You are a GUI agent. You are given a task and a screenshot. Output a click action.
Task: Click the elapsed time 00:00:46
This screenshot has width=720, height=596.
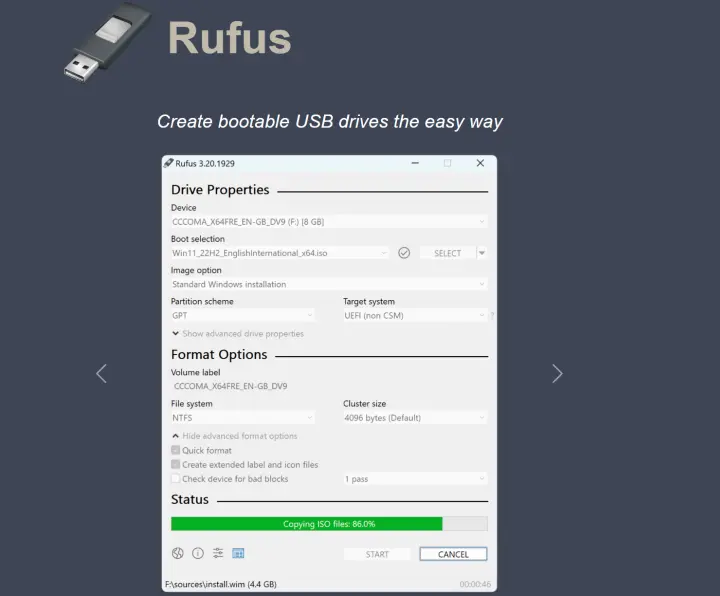coord(475,585)
